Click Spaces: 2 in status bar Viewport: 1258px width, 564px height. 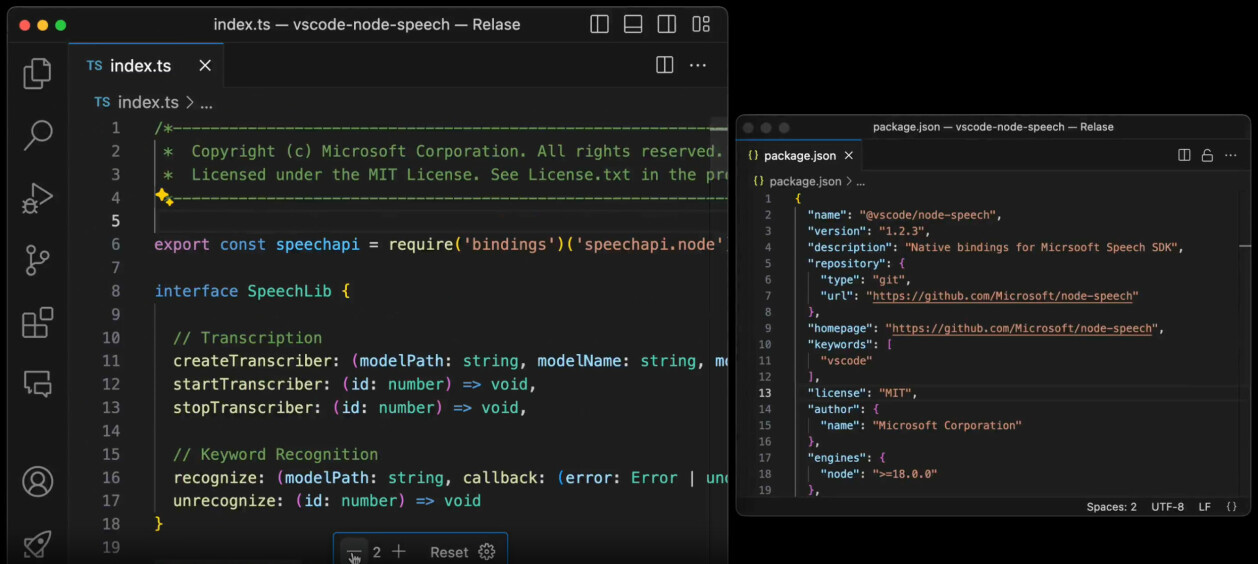tap(1111, 507)
